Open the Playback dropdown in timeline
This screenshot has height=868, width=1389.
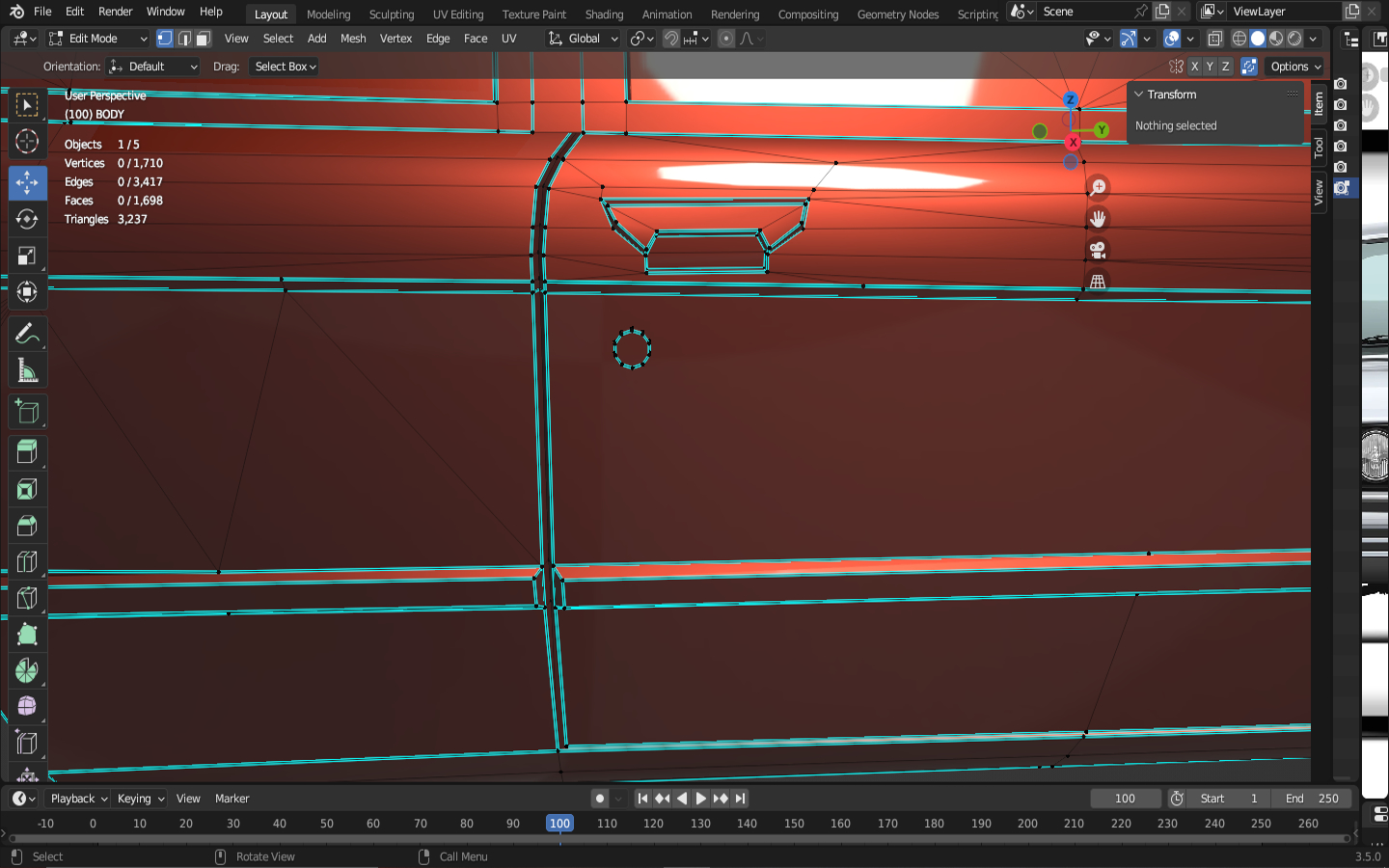79,799
